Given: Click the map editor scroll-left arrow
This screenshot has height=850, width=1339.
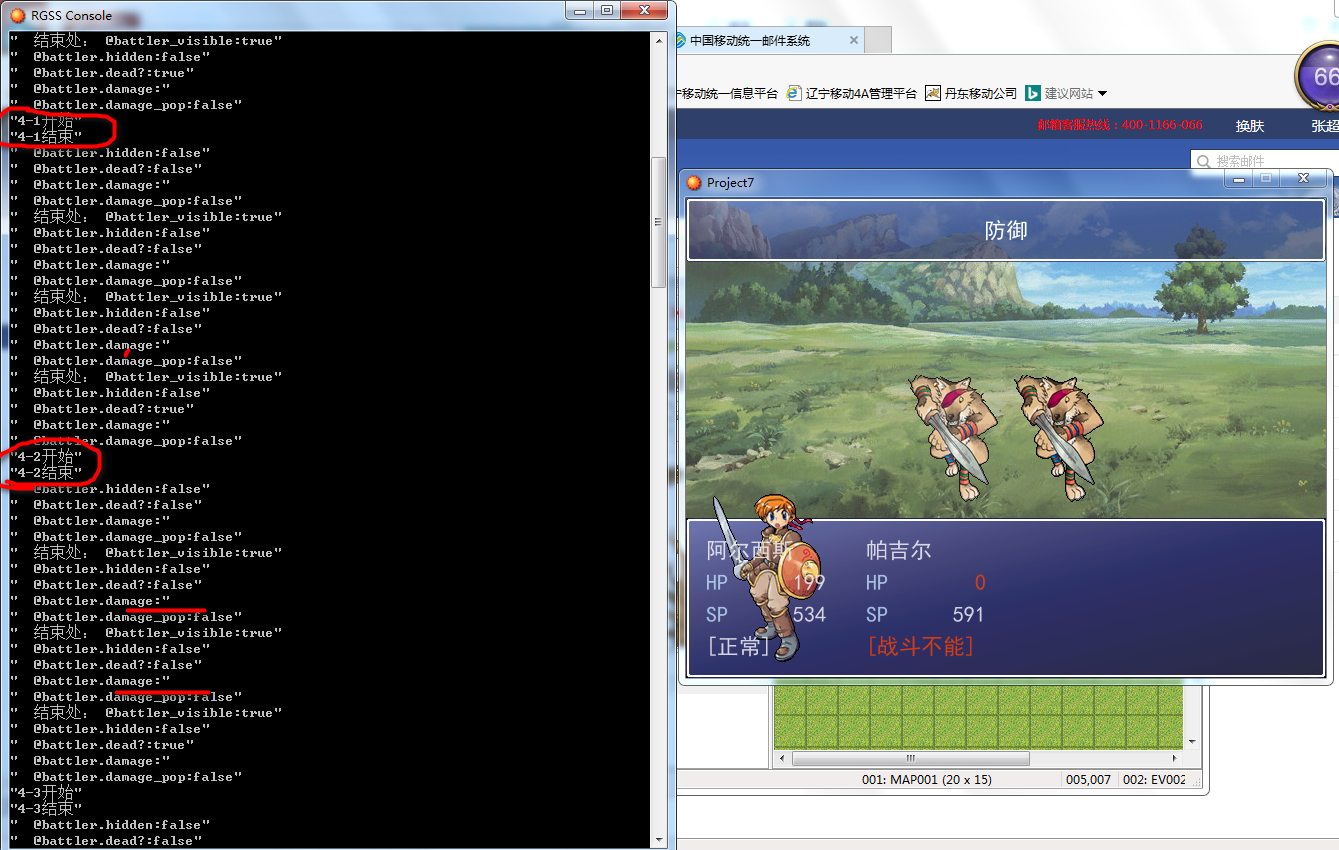Looking at the screenshot, I should pos(783,759).
